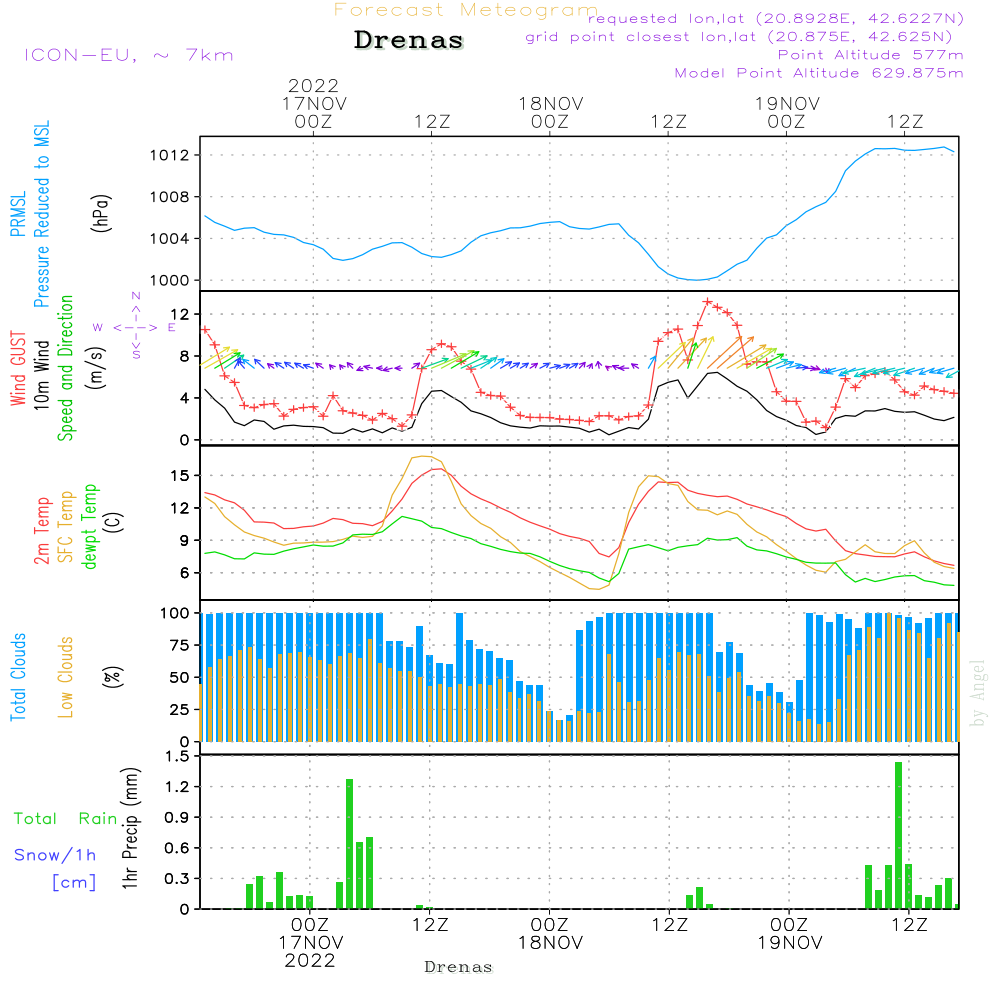Click the '(%)' cloud cover unit label
This screenshot has width=1000, height=1000.
[112, 677]
